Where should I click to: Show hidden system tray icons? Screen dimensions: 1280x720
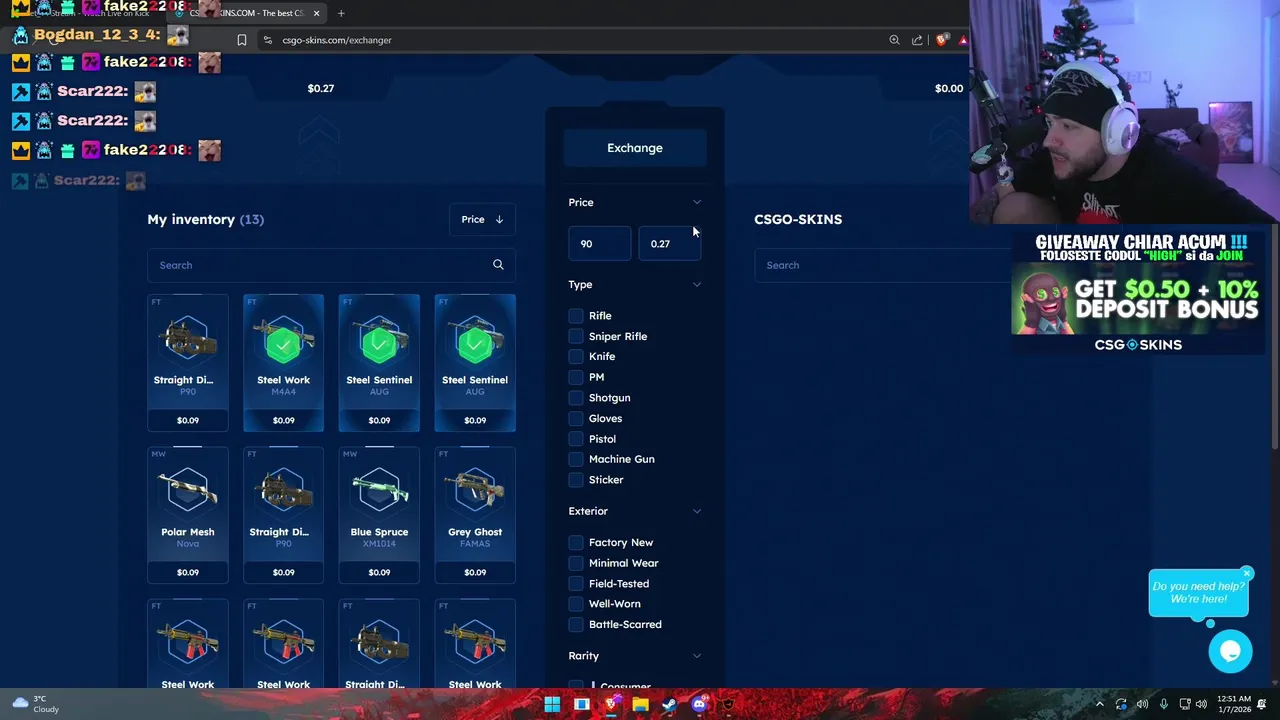click(1099, 704)
